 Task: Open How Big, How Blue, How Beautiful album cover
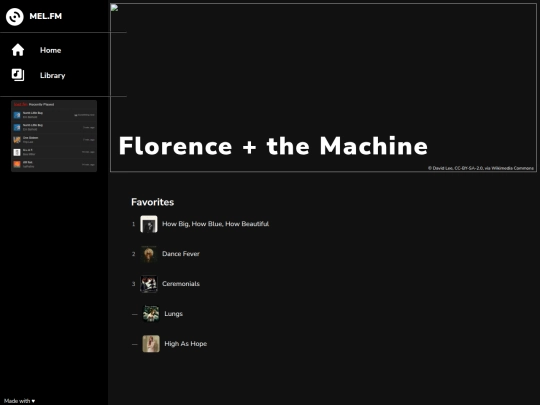pyautogui.click(x=149, y=224)
